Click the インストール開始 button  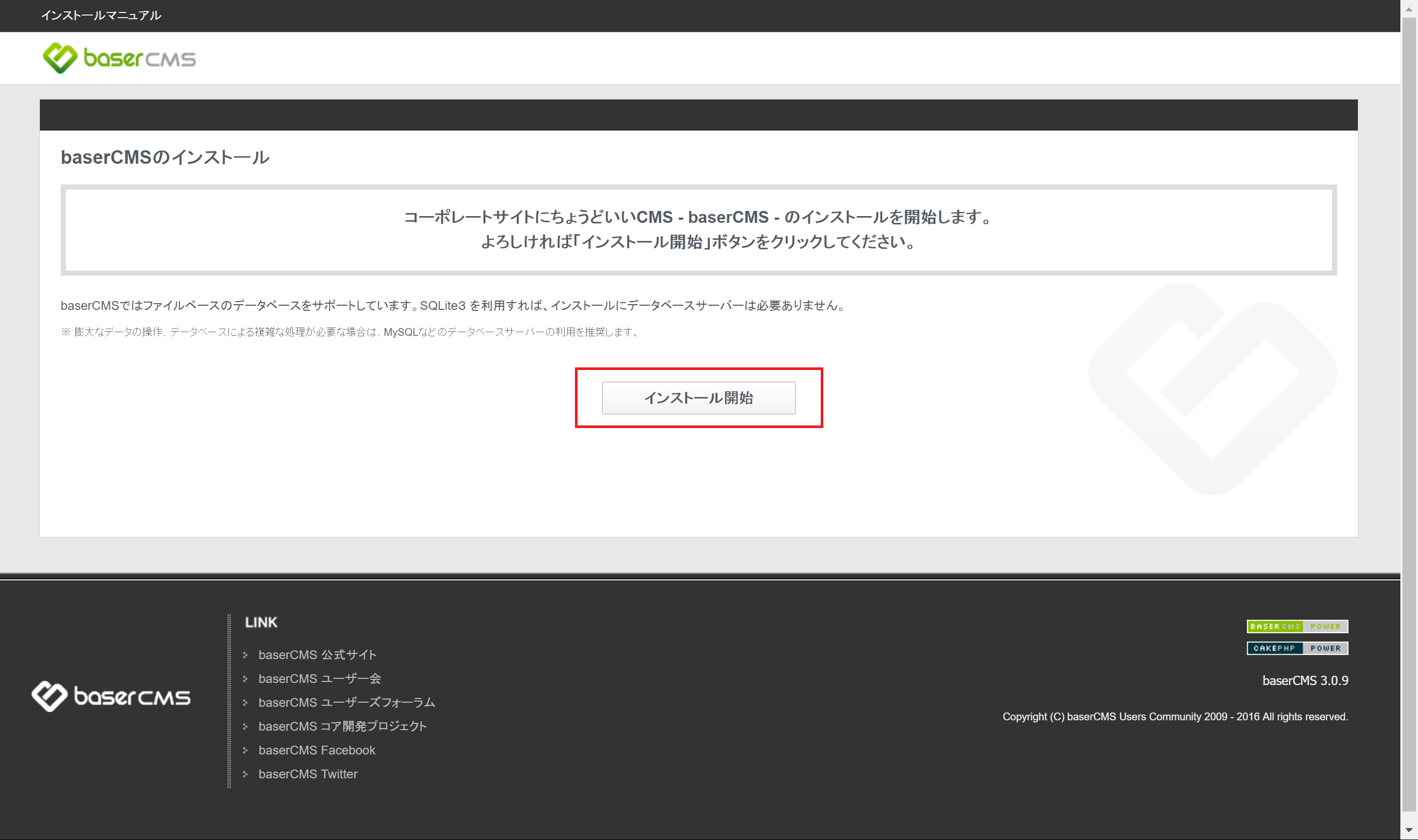pyautogui.click(x=698, y=398)
